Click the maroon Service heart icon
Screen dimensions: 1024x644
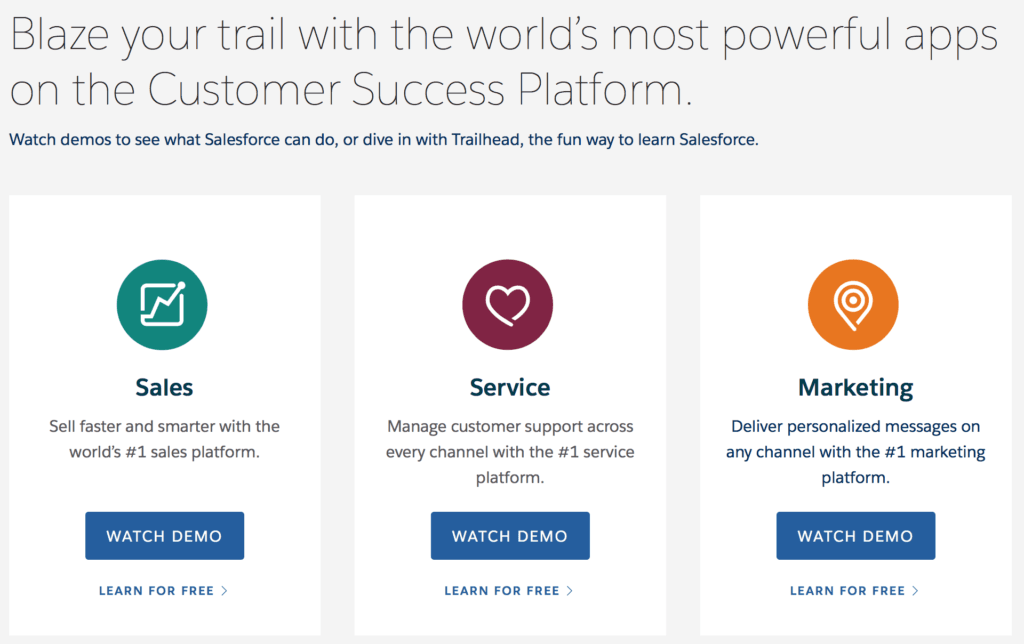click(x=507, y=304)
